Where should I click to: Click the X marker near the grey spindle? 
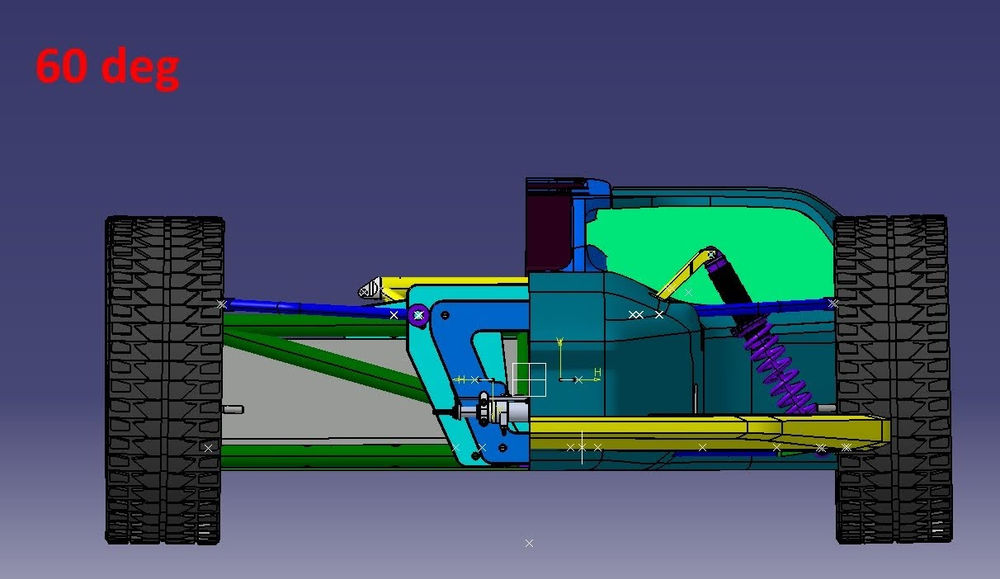pos(474,379)
